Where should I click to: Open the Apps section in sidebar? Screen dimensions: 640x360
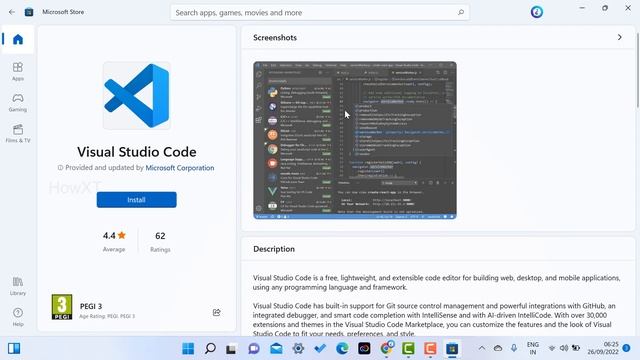pos(18,71)
